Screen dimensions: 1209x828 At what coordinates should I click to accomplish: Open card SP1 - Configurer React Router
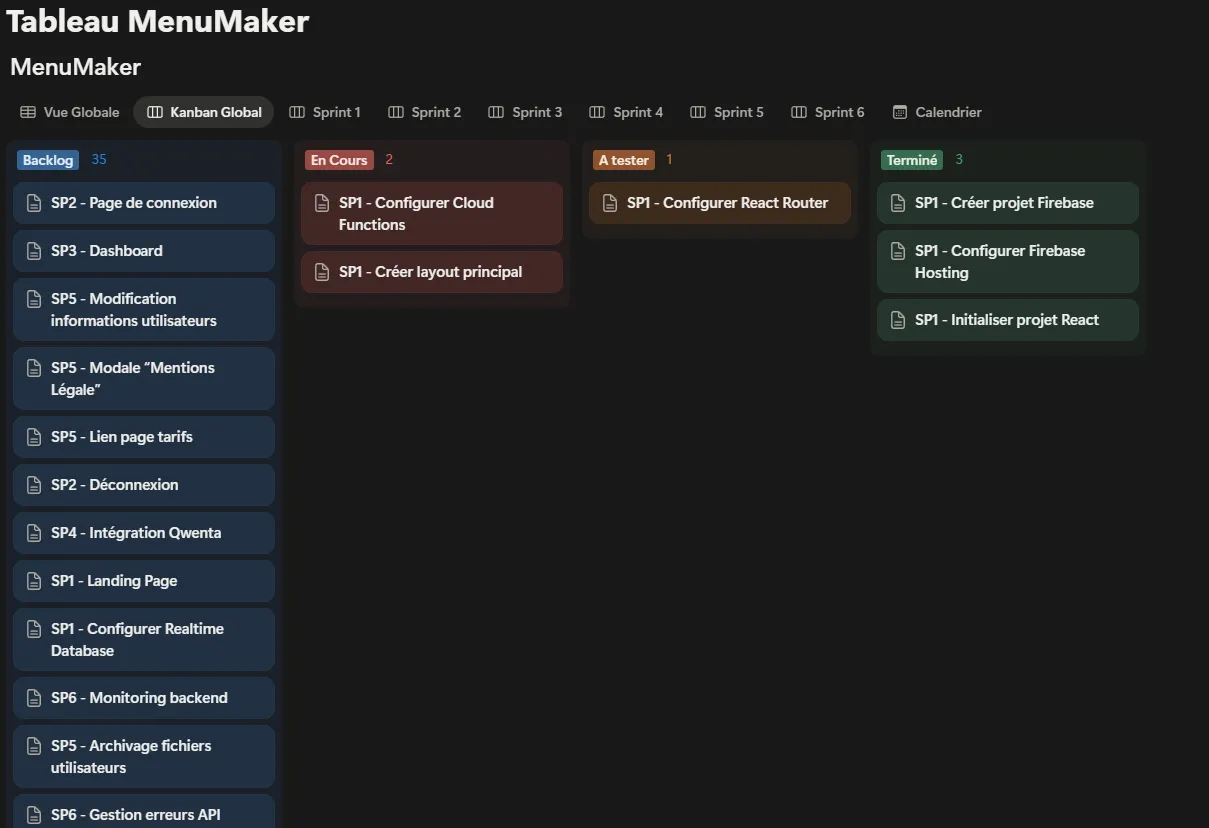click(x=720, y=203)
